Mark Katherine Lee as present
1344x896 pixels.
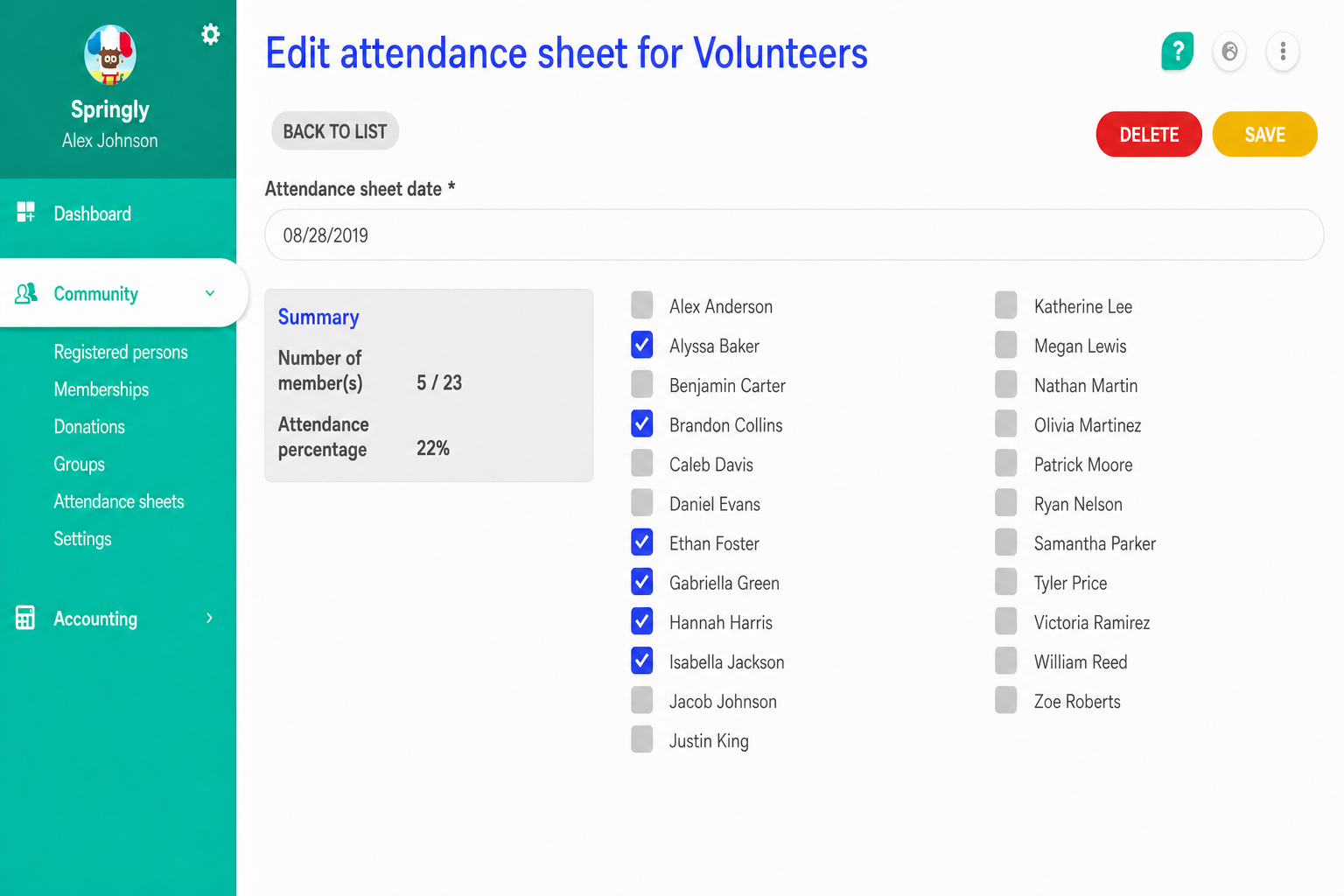click(1006, 305)
